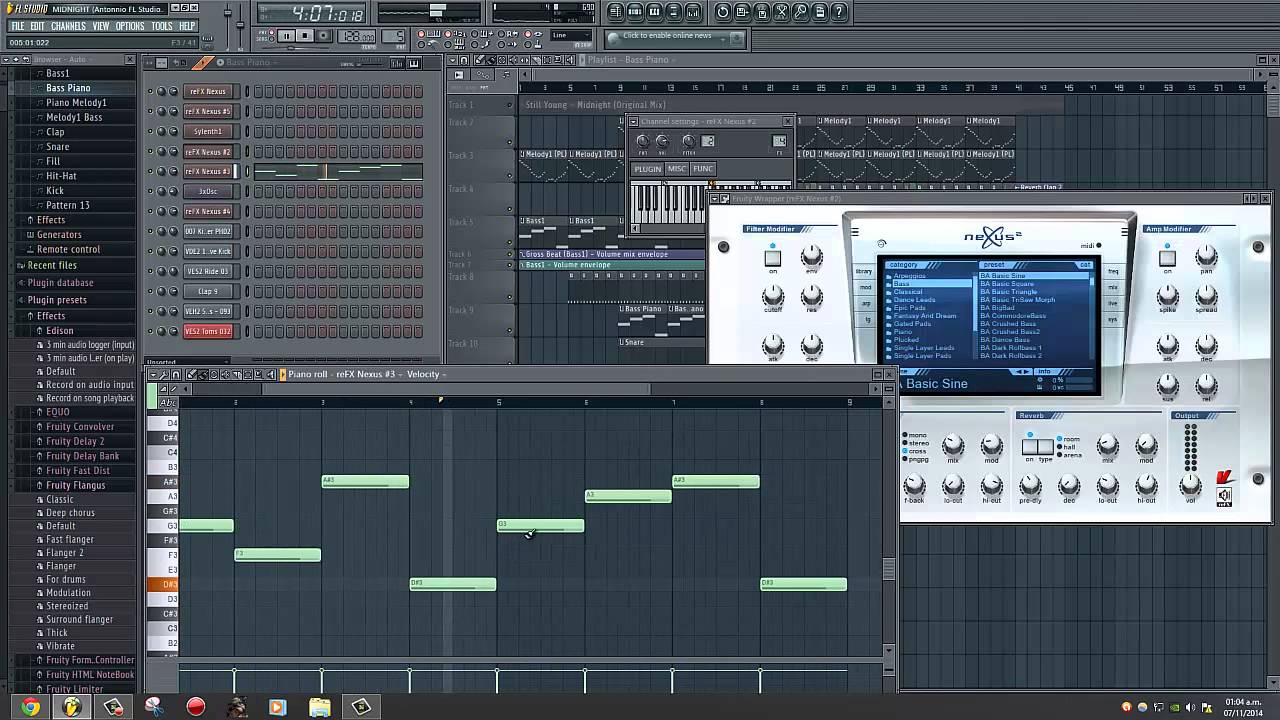1280x720 pixels.
Task: Click Nexus speaker icon near output
Action: pyautogui.click(x=1224, y=495)
